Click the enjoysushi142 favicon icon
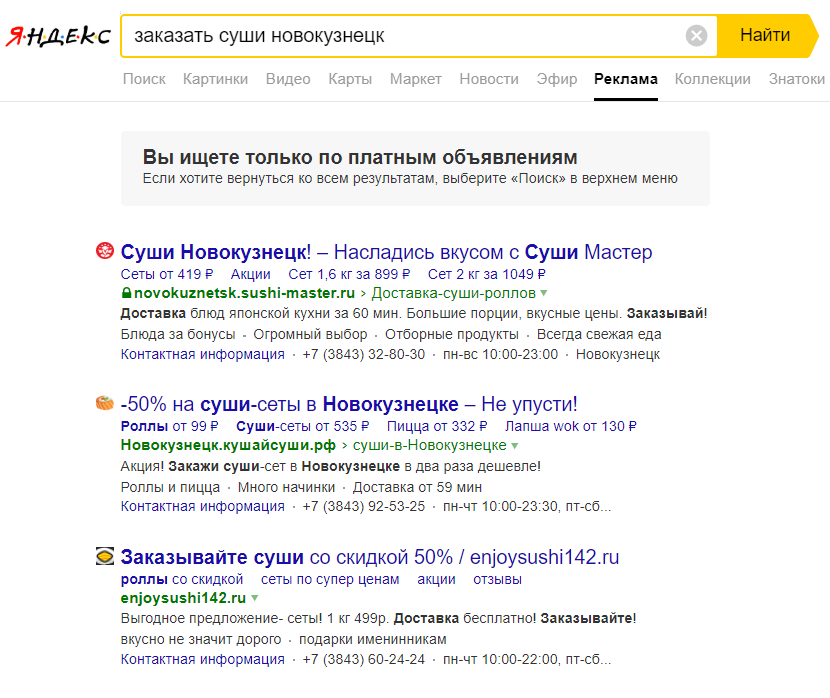Image resolution: width=830 pixels, height=698 pixels. (105, 556)
